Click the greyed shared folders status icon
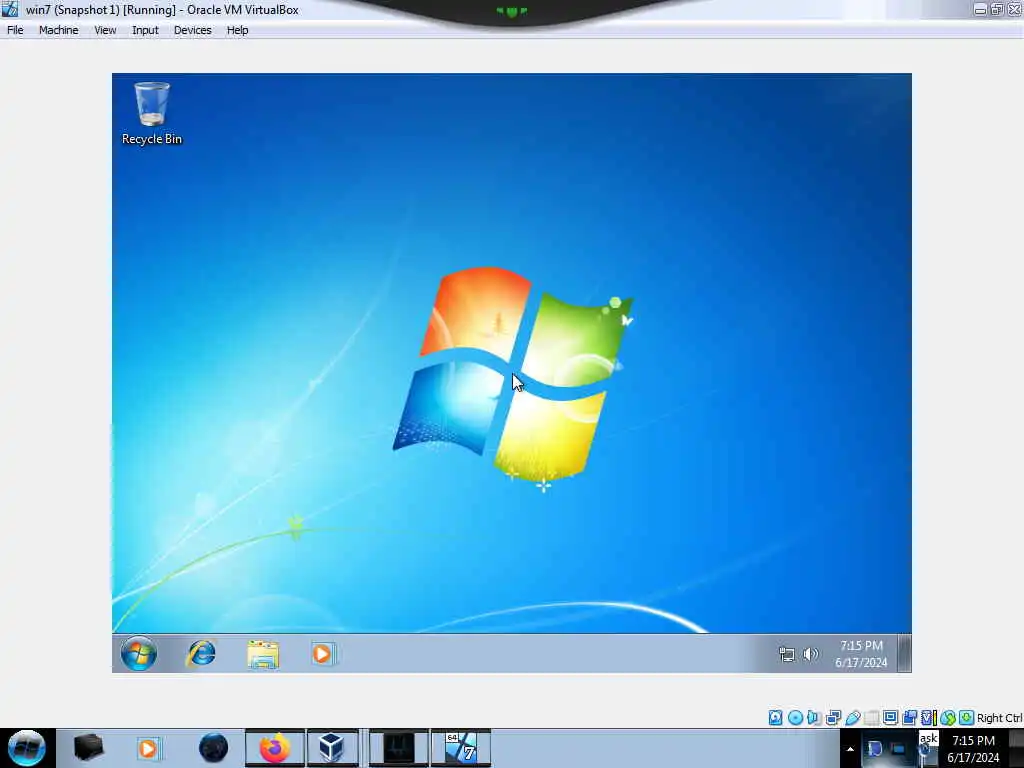 [x=872, y=718]
